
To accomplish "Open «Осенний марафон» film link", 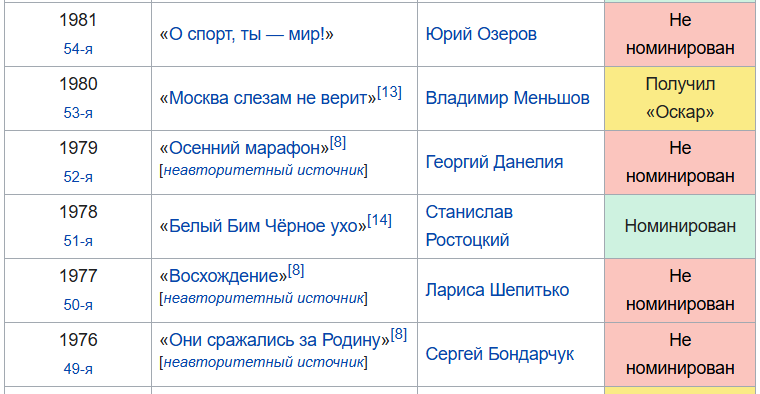I will coord(244,148).
